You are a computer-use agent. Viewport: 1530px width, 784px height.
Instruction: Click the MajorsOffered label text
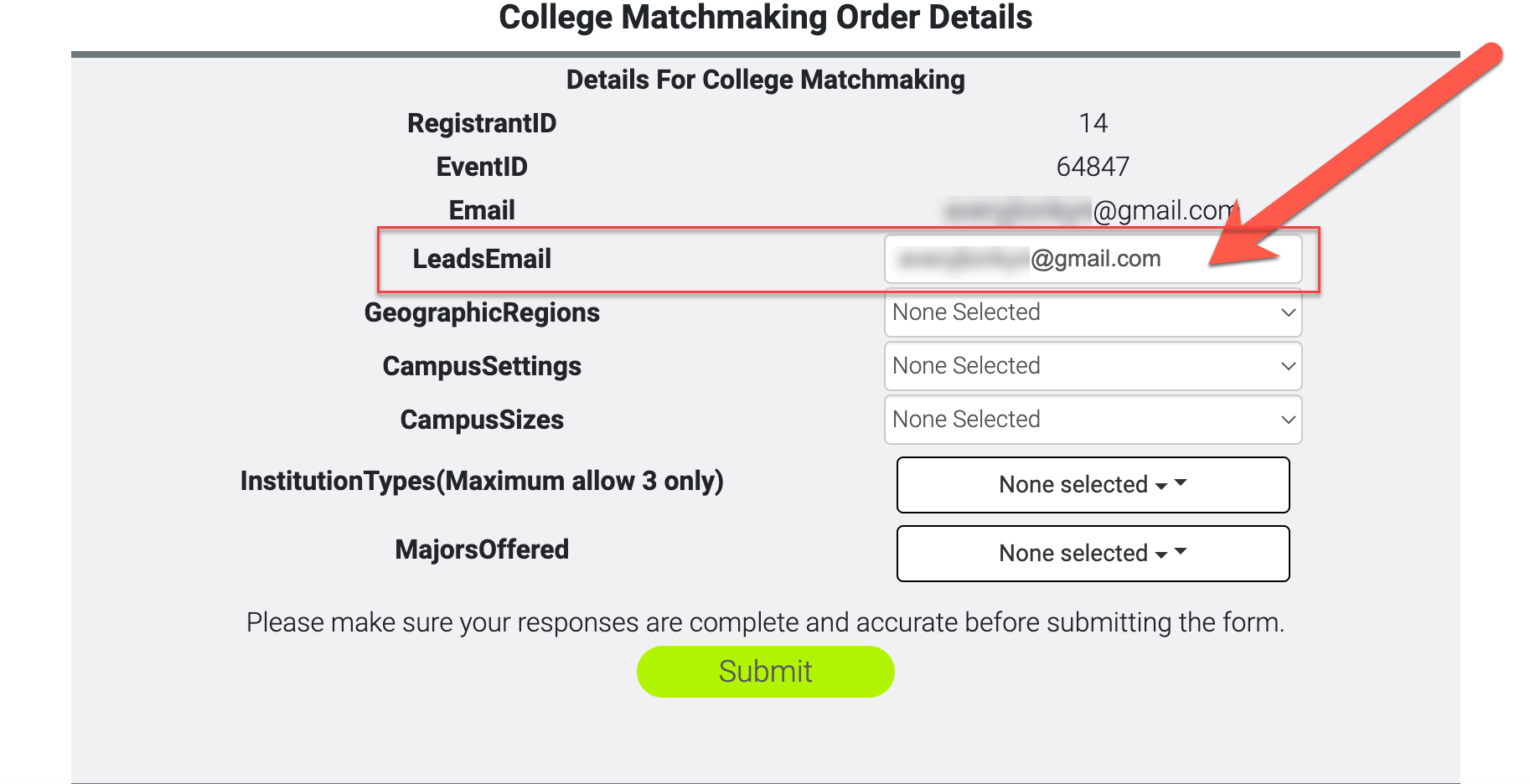click(x=482, y=549)
